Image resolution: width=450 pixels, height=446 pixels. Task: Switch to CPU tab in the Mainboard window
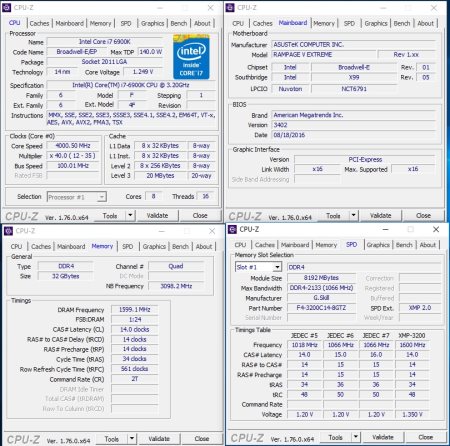[x=238, y=23]
